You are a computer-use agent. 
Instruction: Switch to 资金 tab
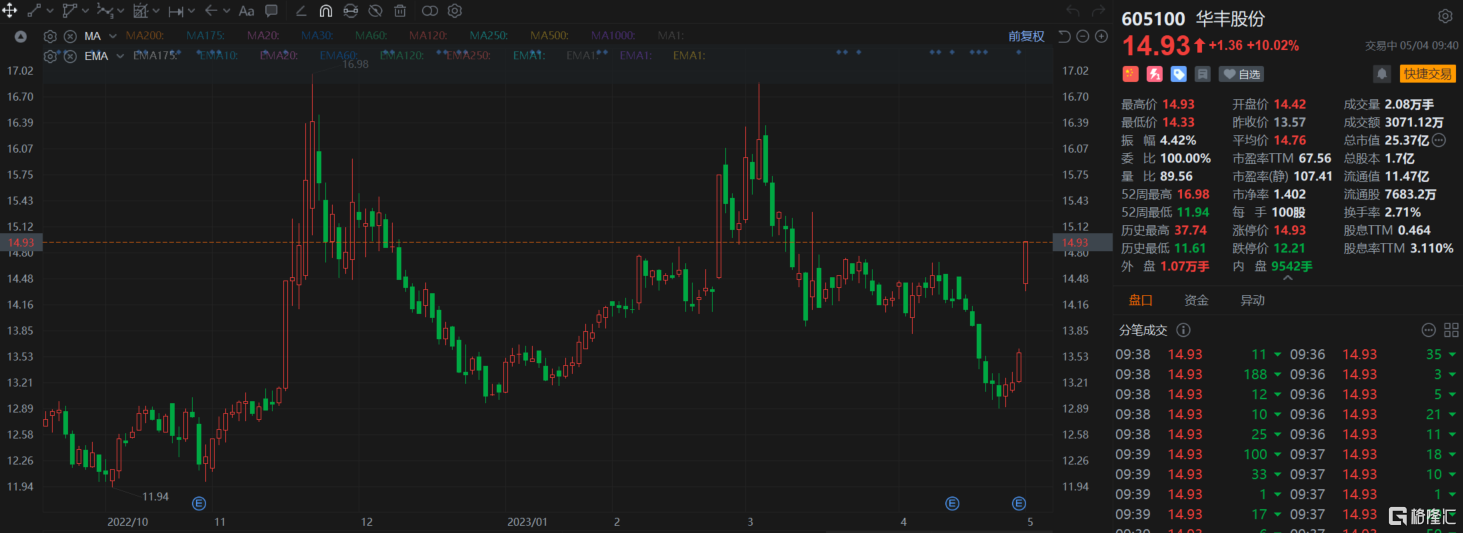[1196, 300]
